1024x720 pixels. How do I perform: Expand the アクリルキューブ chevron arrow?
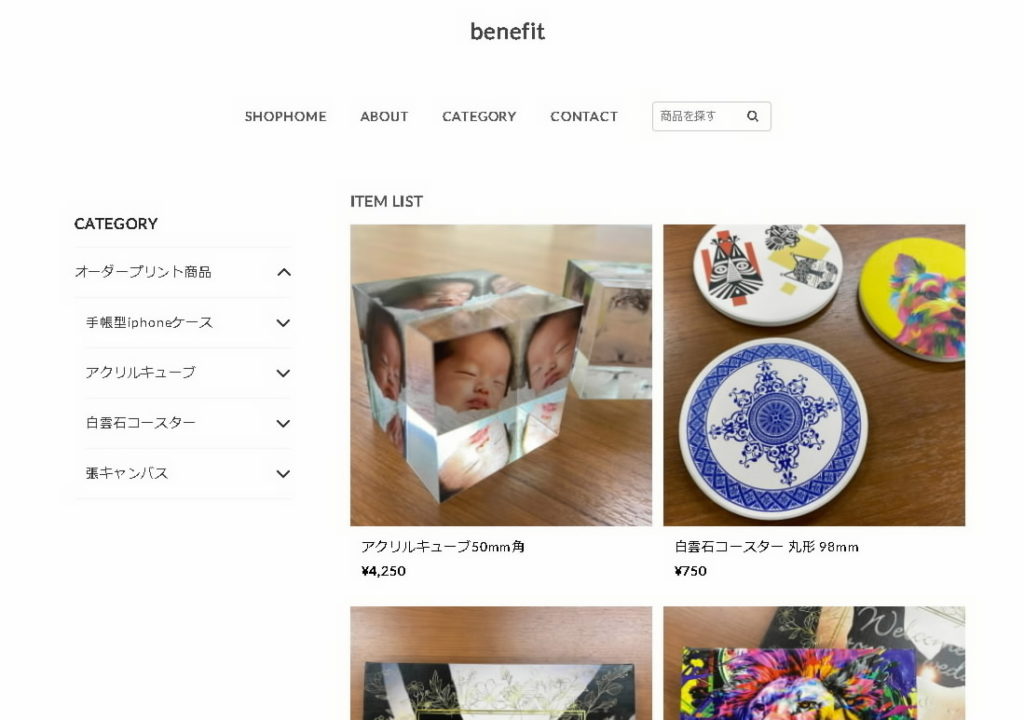pos(283,373)
